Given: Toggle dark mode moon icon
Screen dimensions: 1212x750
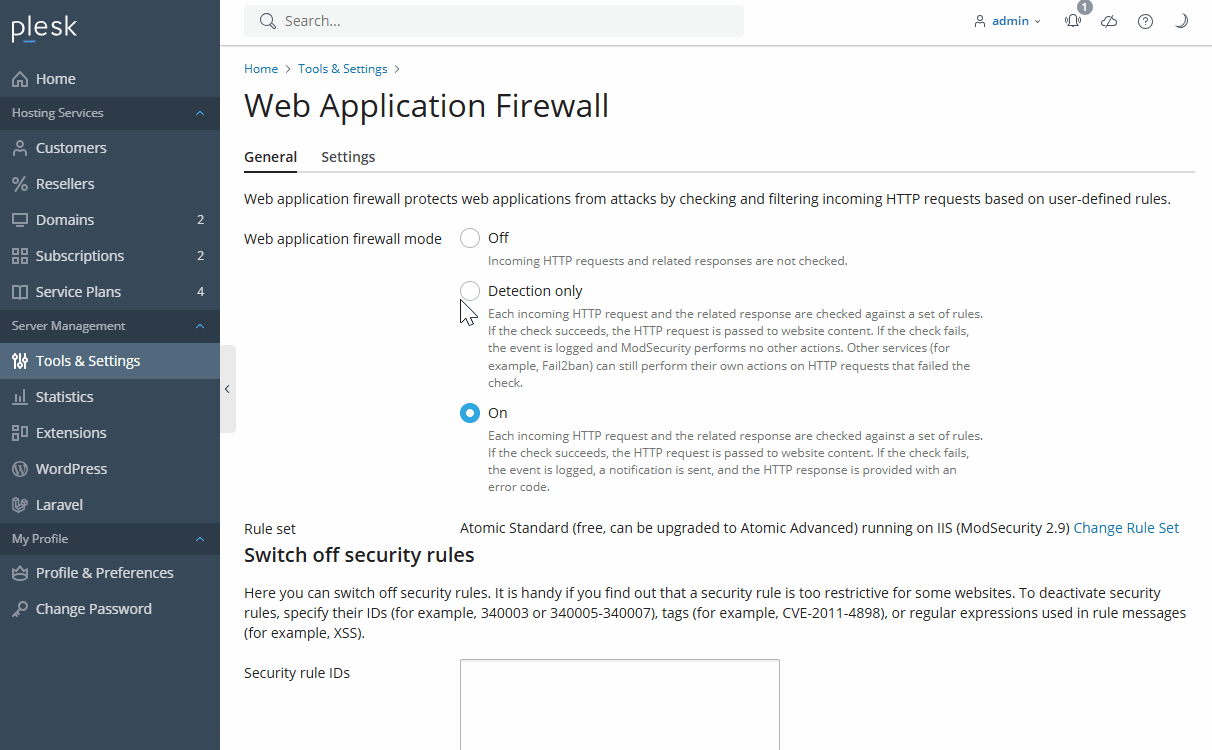Looking at the screenshot, I should coord(1181,21).
